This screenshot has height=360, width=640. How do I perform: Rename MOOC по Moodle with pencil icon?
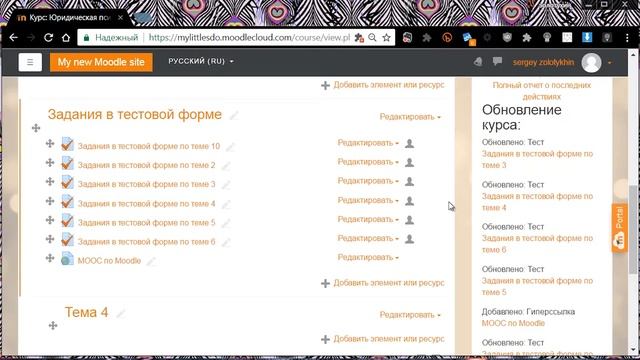click(x=151, y=261)
